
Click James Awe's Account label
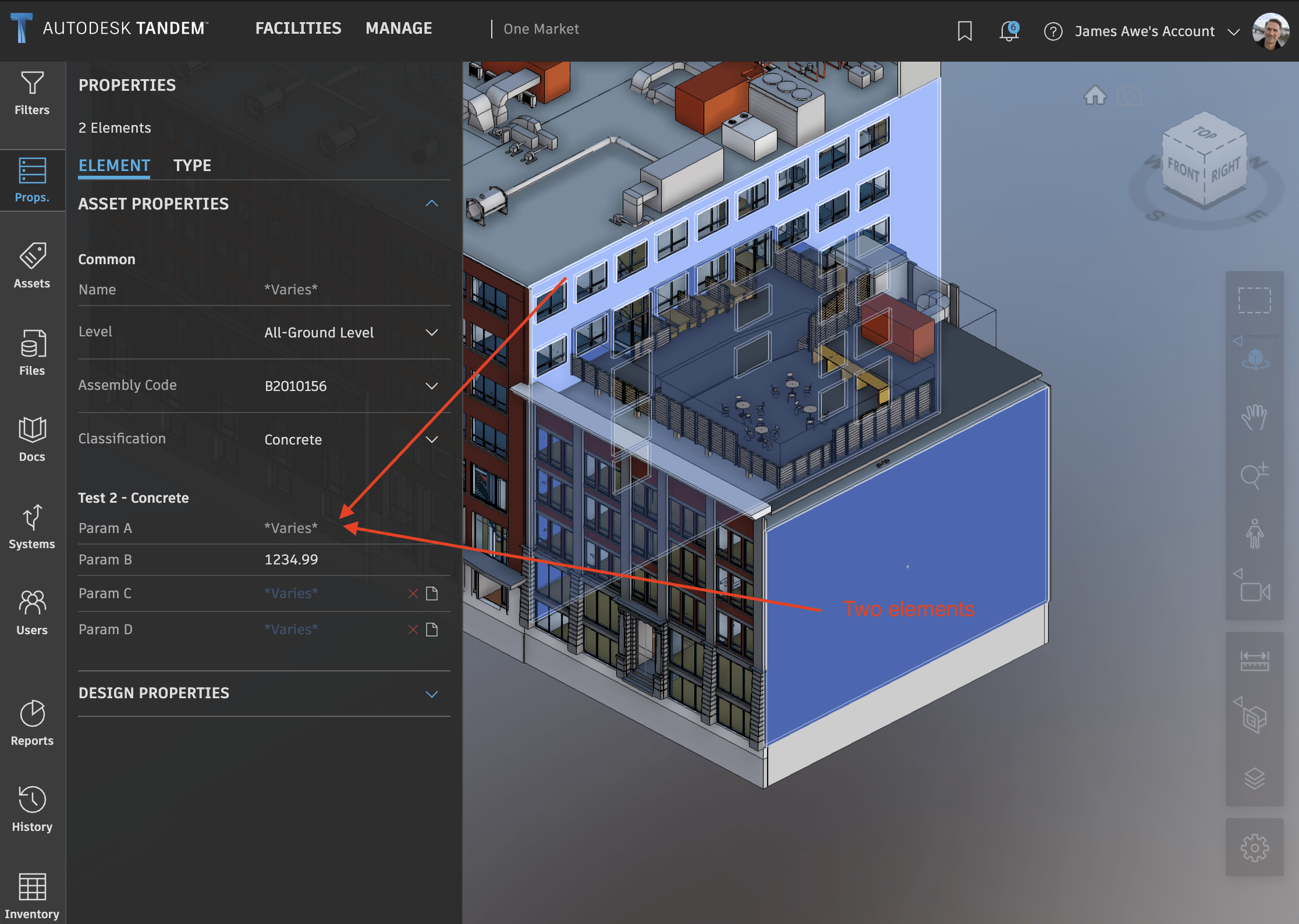click(1144, 31)
